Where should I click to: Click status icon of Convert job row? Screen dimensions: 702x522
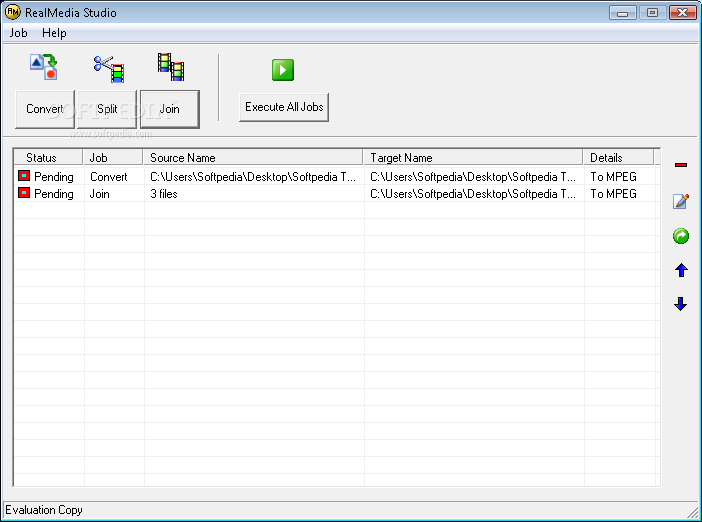(24, 175)
